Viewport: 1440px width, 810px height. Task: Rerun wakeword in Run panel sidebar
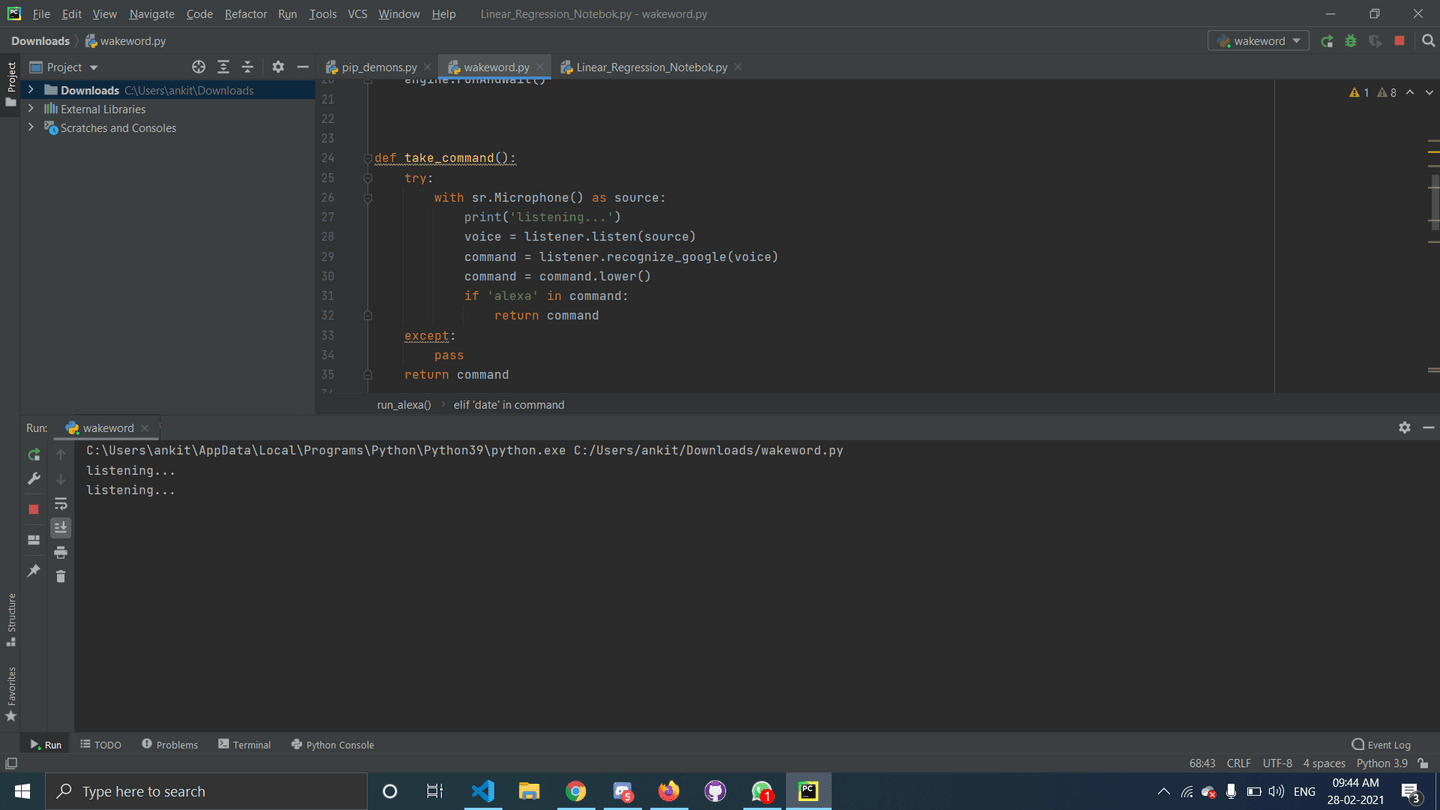34,454
